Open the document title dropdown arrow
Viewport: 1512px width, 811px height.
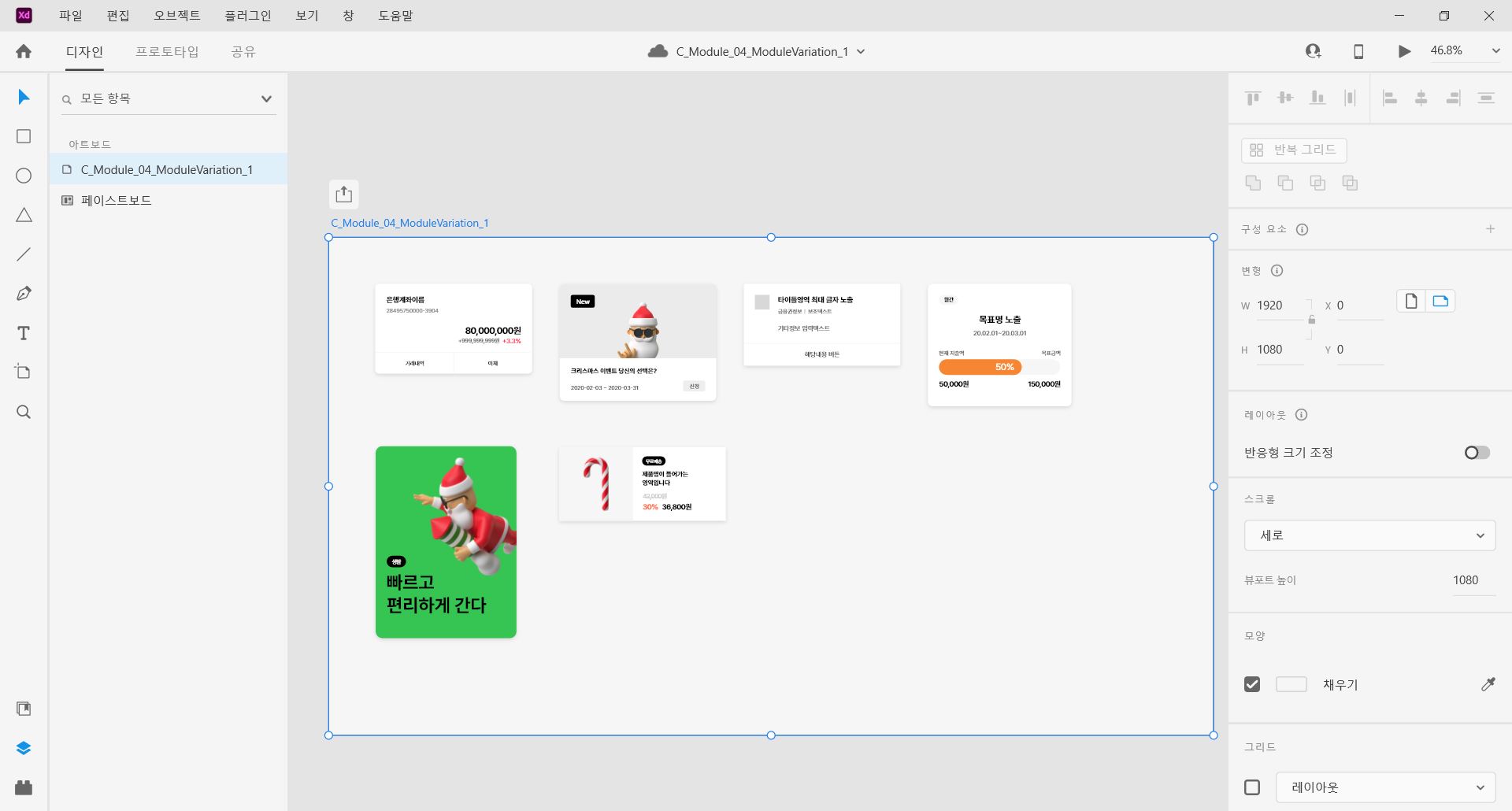pyautogui.click(x=861, y=51)
